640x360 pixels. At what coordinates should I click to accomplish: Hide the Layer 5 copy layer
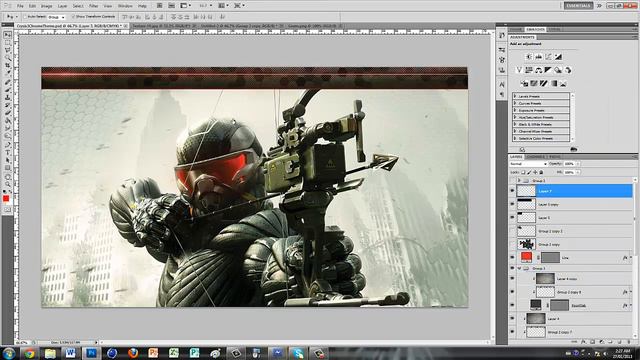[513, 204]
